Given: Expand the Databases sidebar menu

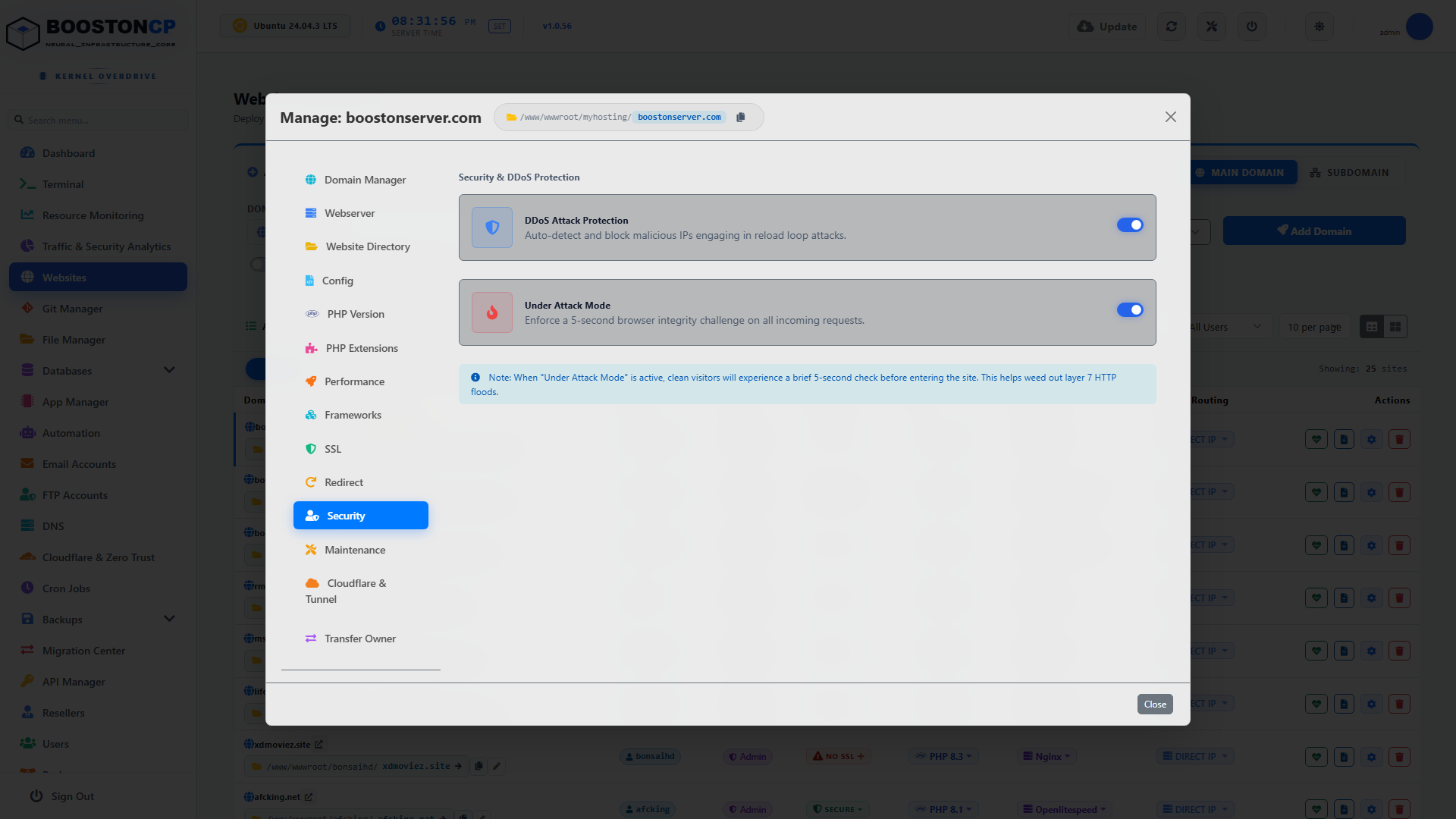Looking at the screenshot, I should (x=98, y=371).
